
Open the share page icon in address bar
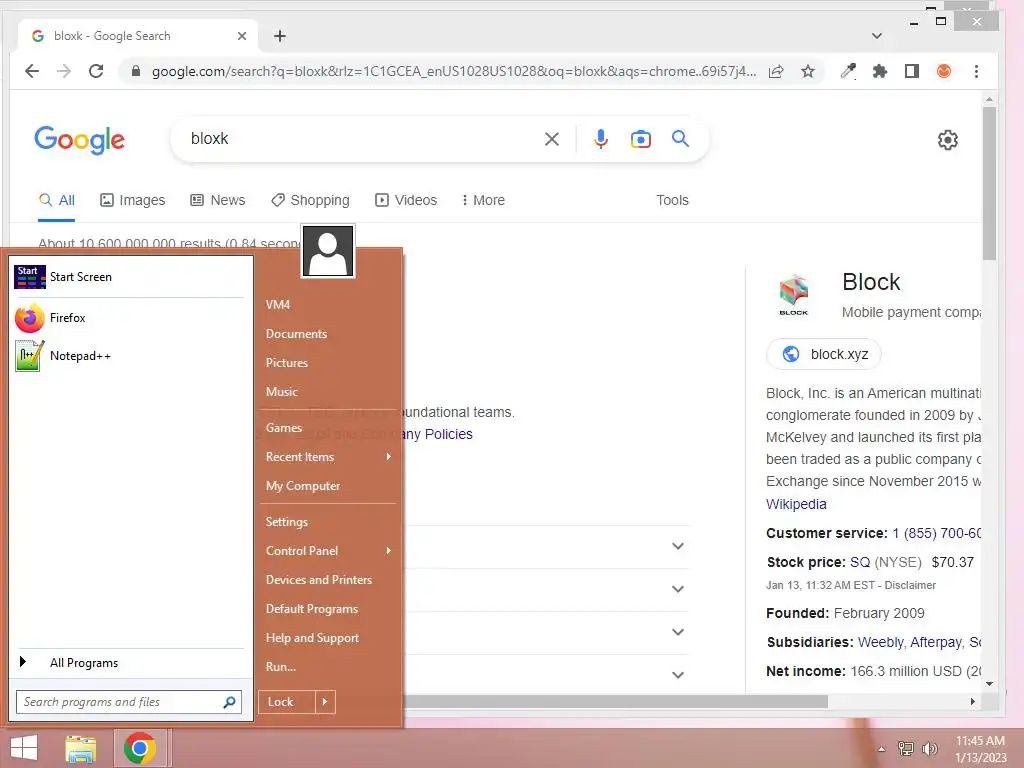(x=776, y=71)
